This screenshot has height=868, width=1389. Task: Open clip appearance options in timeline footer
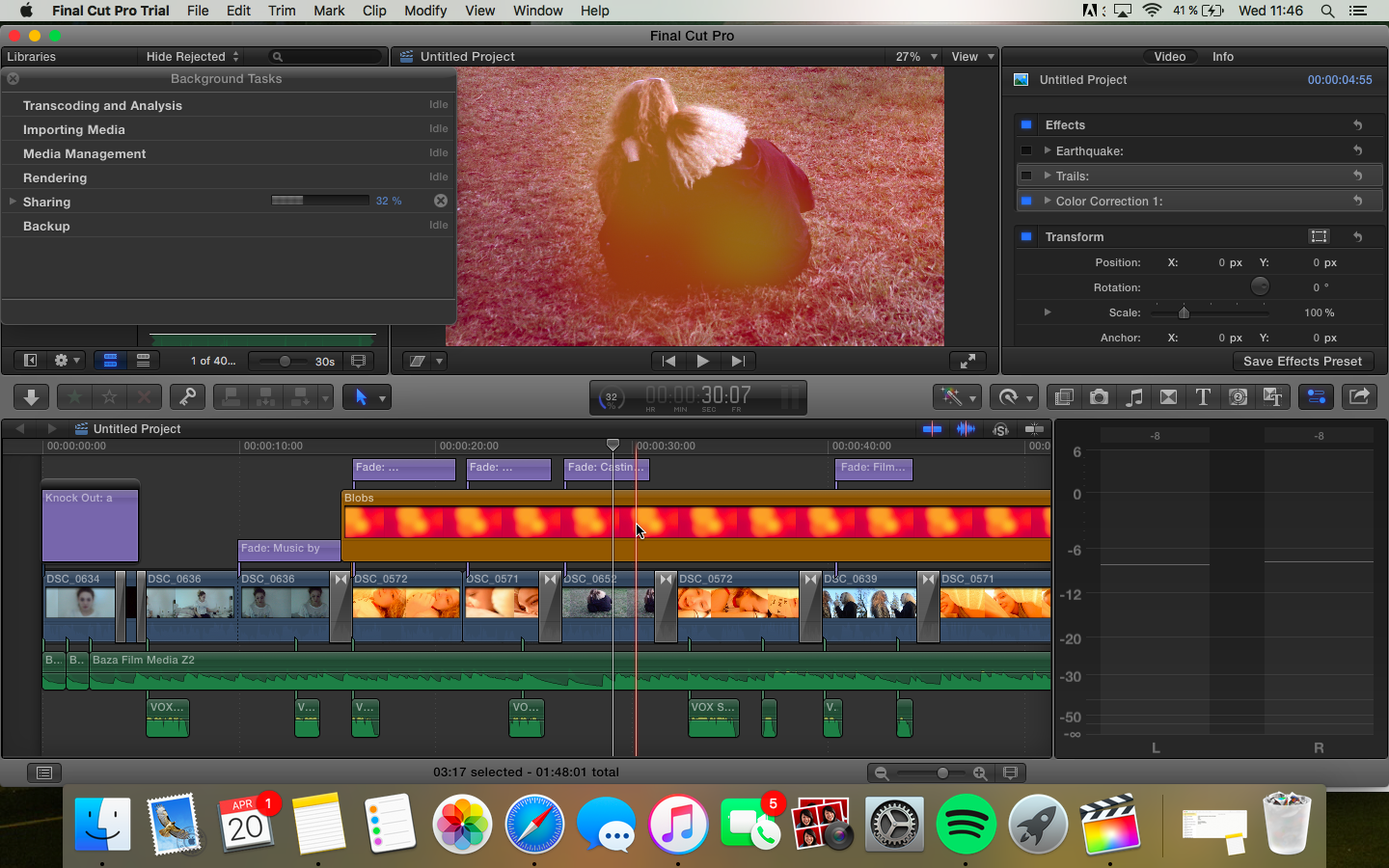pyautogui.click(x=1010, y=773)
